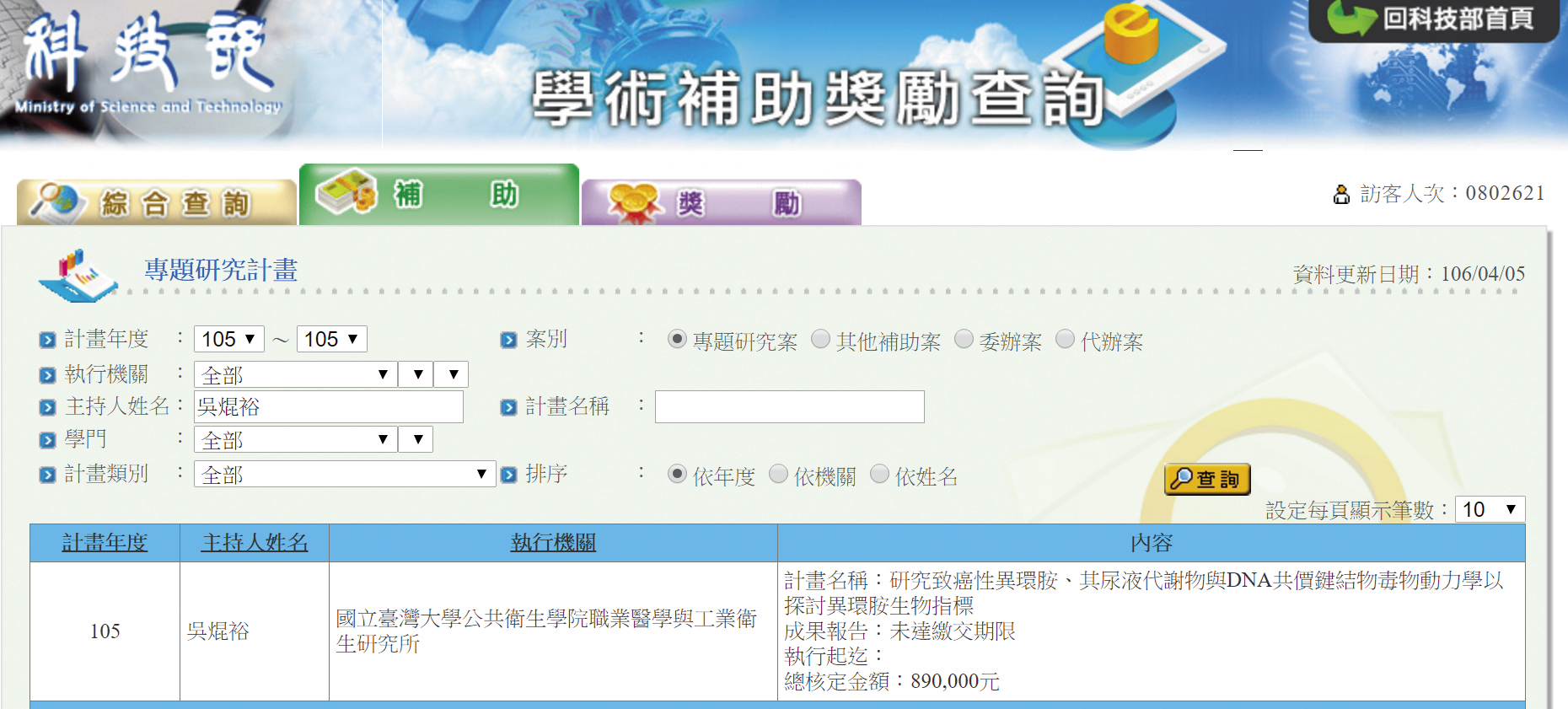The height and width of the screenshot is (709, 1568).
Task: Expand the 學門 全部 dropdown
Action: [296, 439]
